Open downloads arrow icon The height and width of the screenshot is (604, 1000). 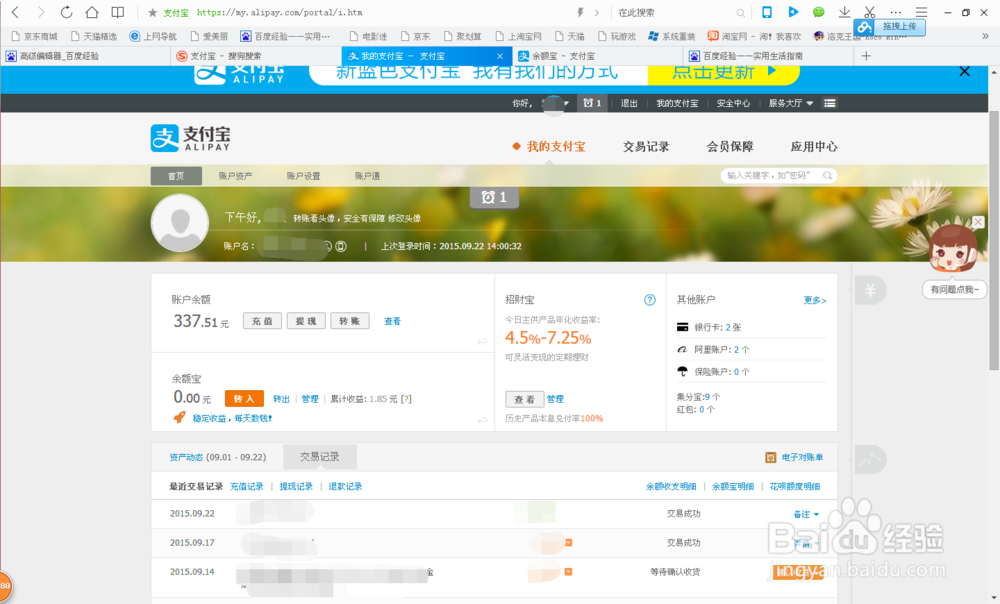pos(844,12)
